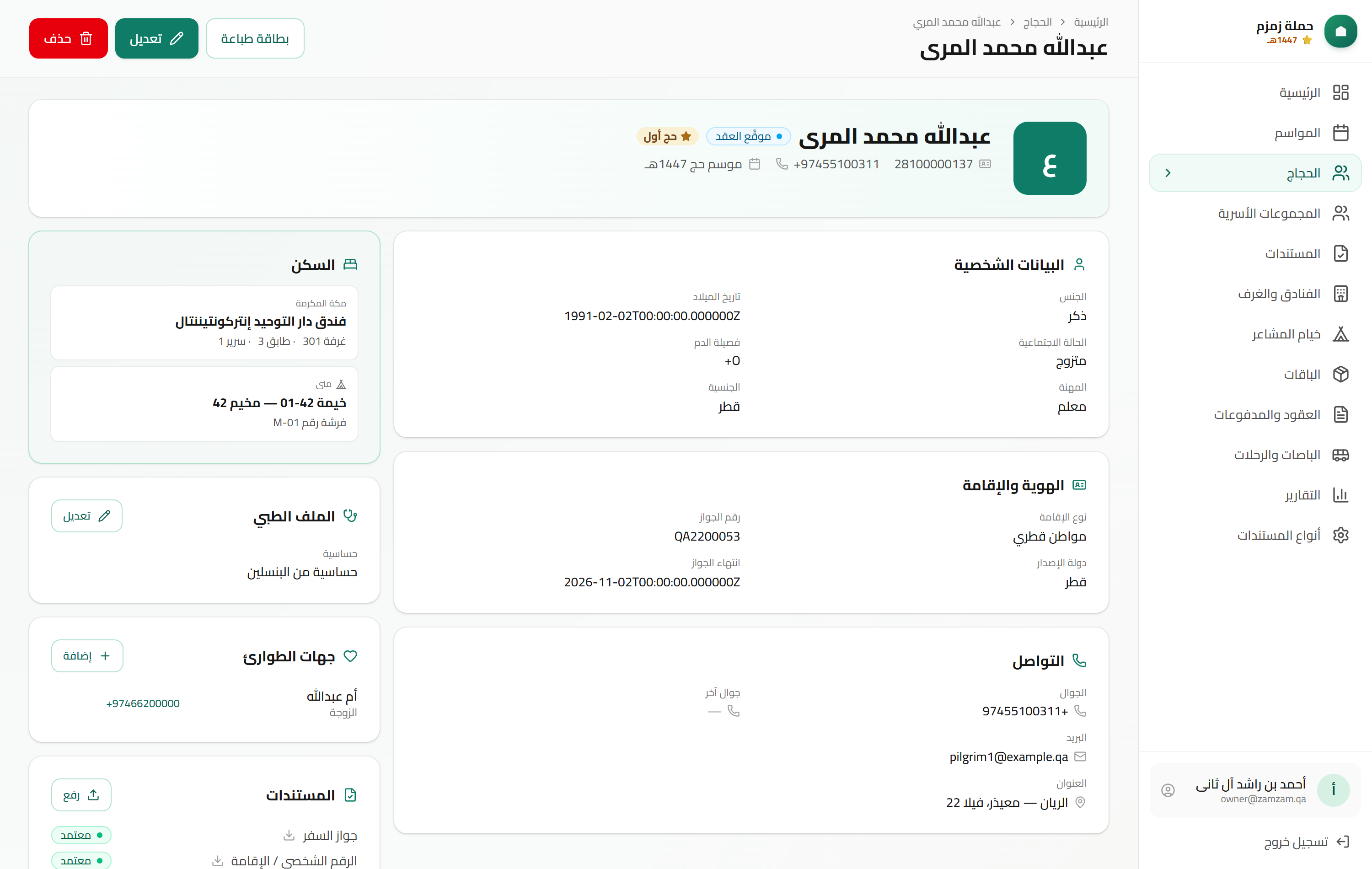This screenshot has height=869, width=1372.
Task: Click the موقّع العقد status badge
Action: [748, 136]
